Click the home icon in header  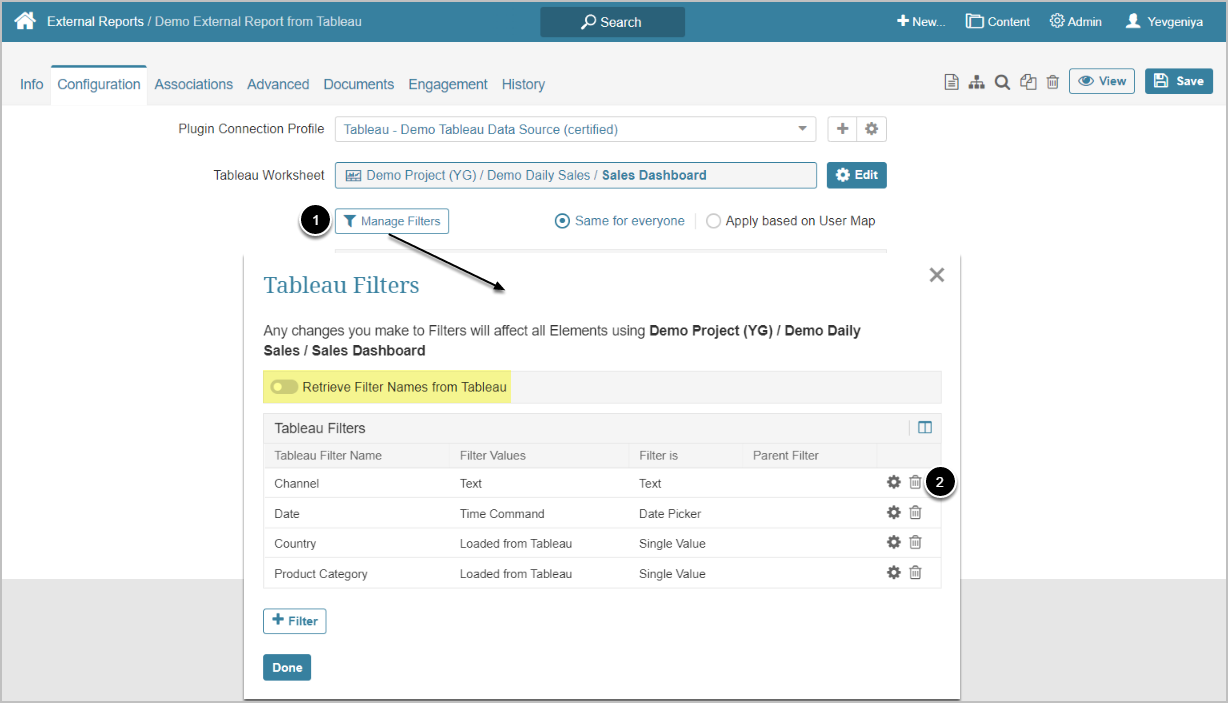[25, 21]
